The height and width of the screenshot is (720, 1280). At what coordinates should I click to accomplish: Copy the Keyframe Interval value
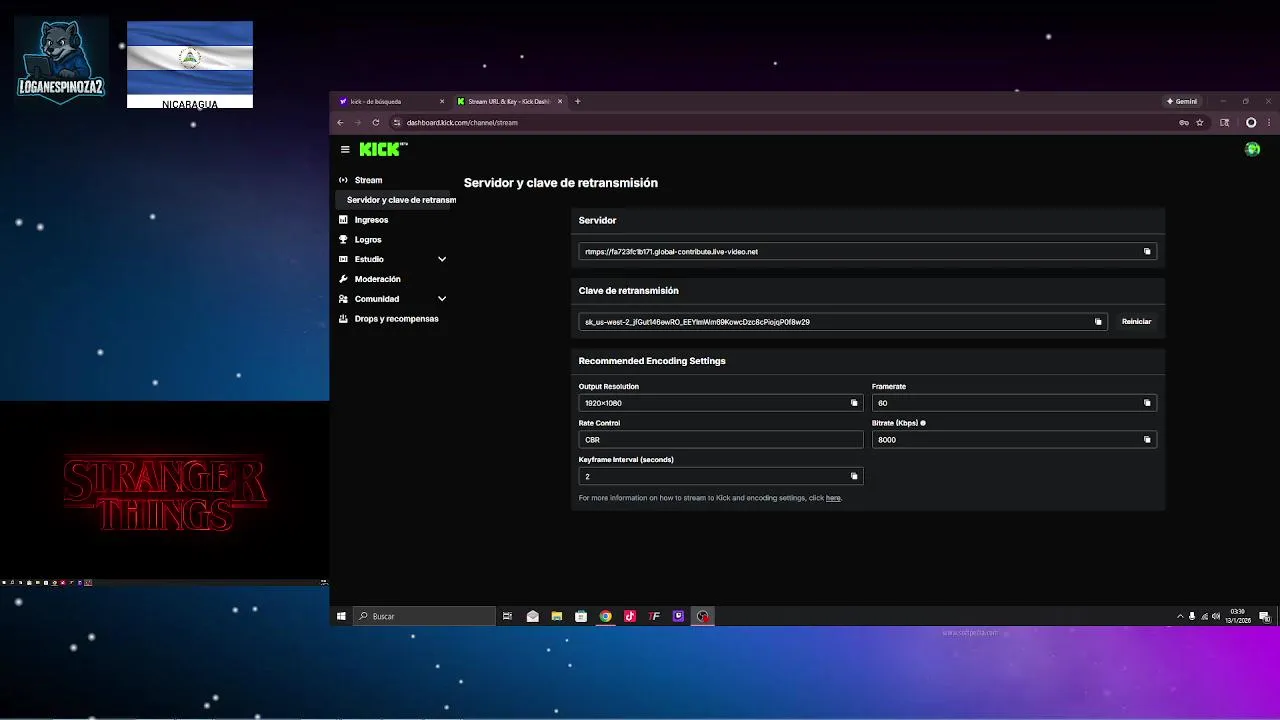coord(854,476)
